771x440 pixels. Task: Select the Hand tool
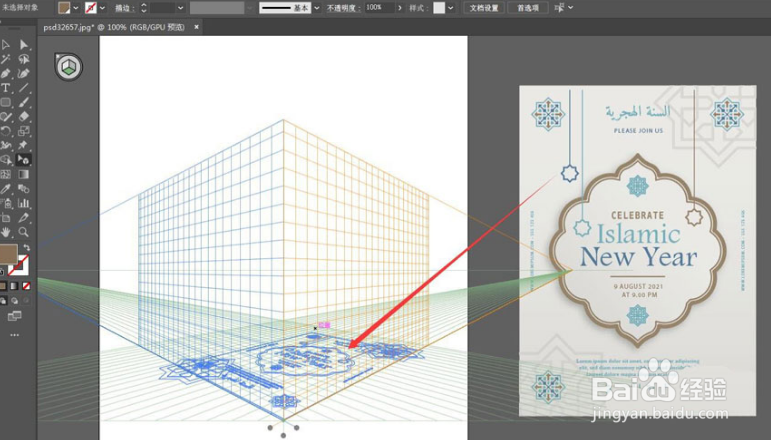[6, 232]
